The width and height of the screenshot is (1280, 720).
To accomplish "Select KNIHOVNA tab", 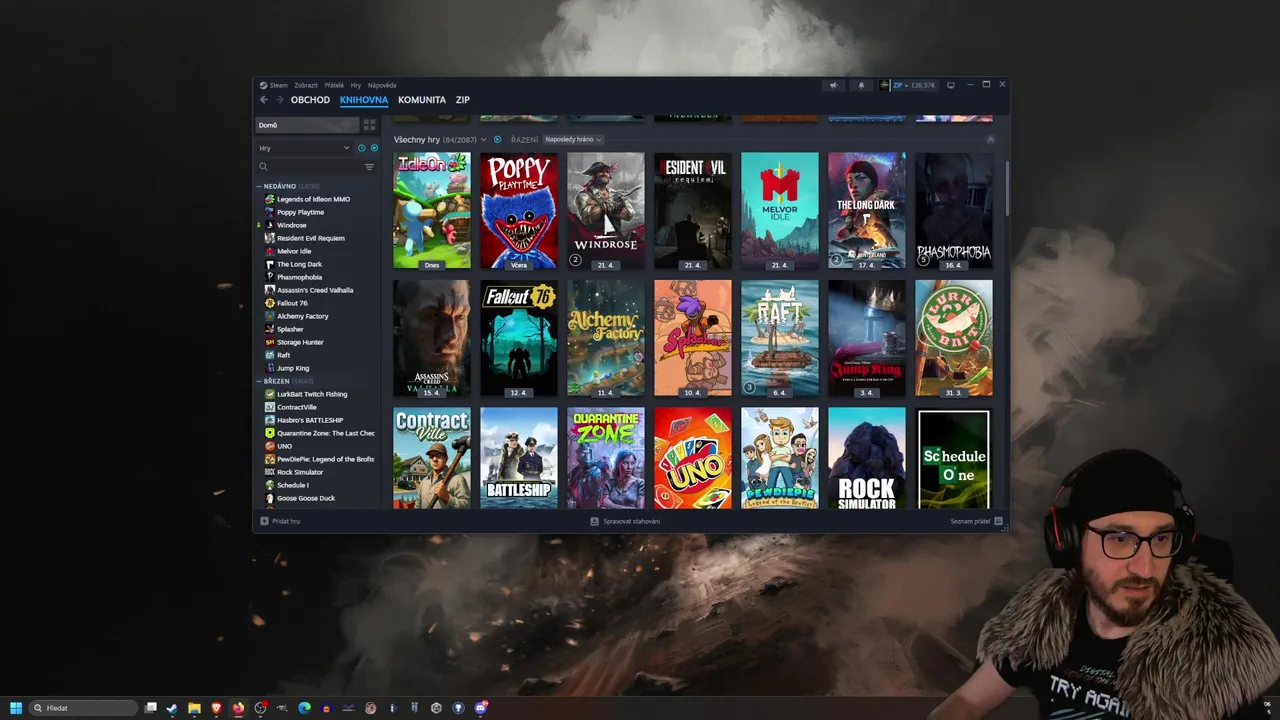I will pos(364,100).
